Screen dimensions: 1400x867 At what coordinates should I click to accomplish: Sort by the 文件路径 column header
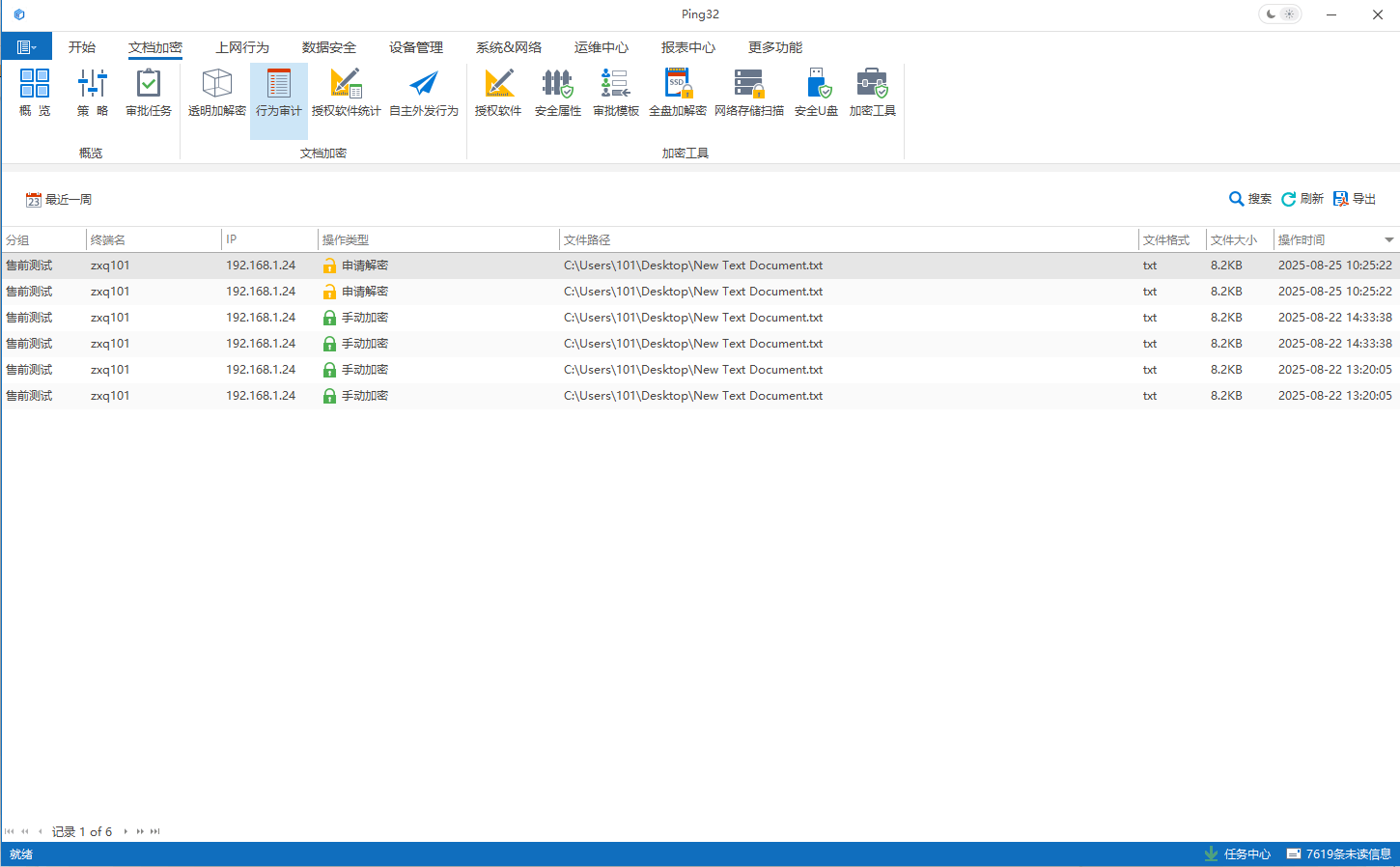click(849, 239)
